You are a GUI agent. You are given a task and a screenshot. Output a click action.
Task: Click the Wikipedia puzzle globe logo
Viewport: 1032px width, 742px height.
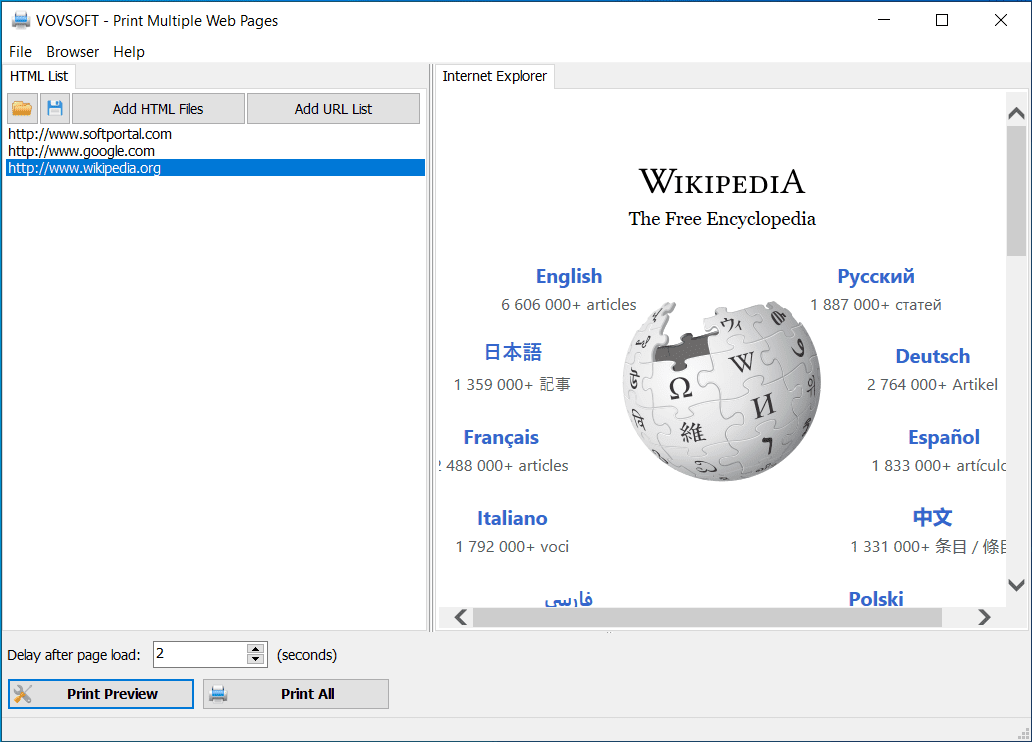click(x=722, y=390)
